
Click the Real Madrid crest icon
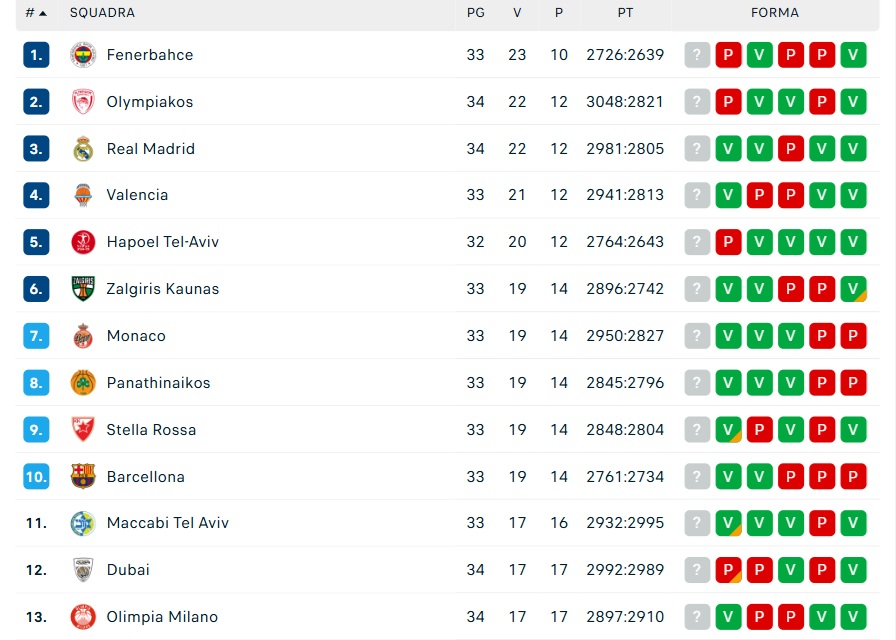[83, 149]
